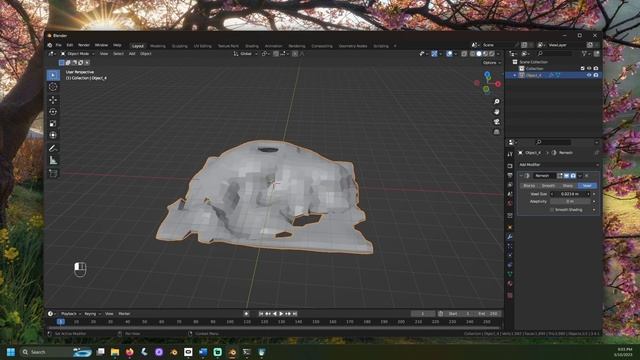Screen dimensions: 640x360
Task: Switch to Sculpting workspace tab
Action: point(180,46)
